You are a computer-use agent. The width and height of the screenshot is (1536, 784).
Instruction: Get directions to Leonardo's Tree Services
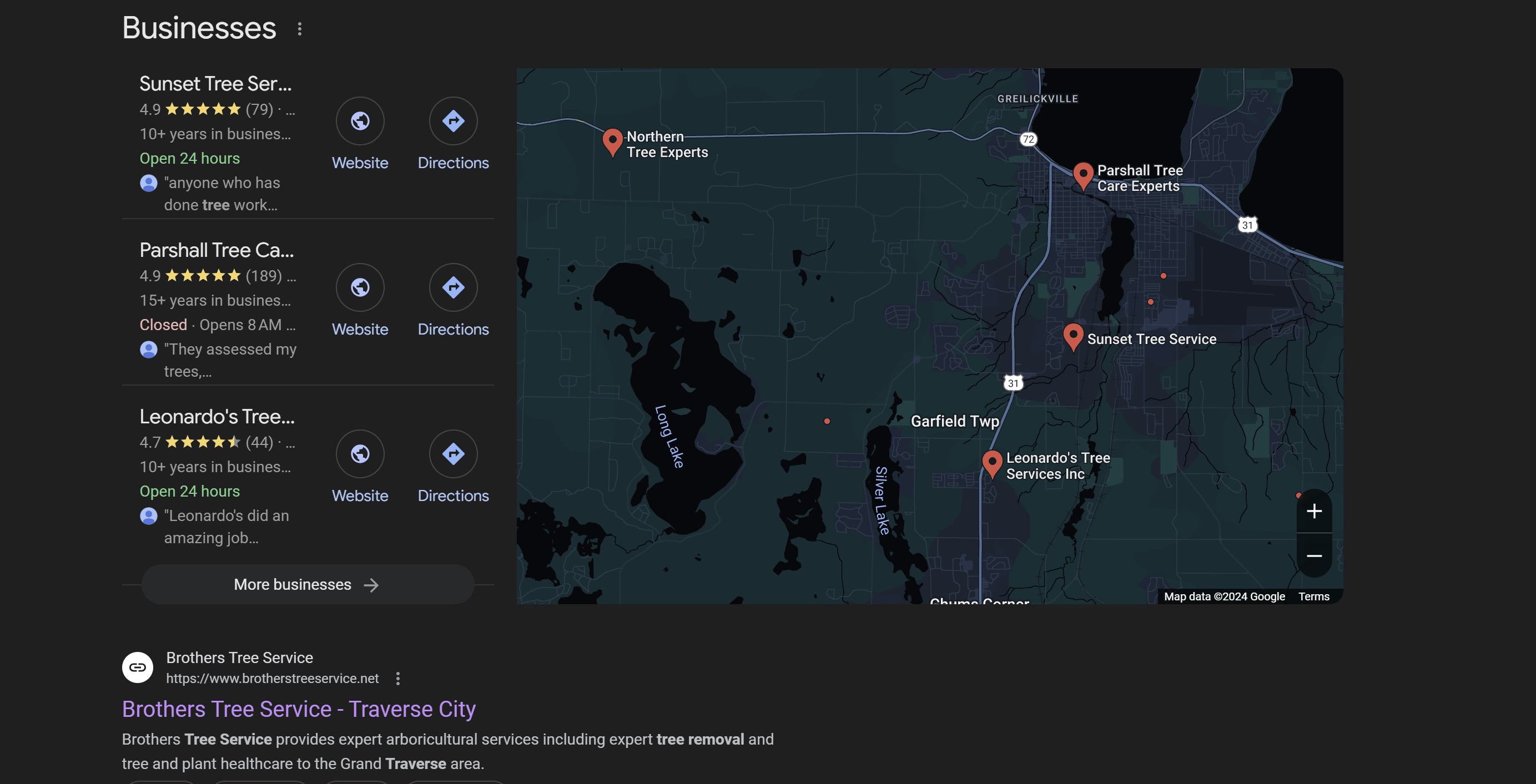coord(453,454)
